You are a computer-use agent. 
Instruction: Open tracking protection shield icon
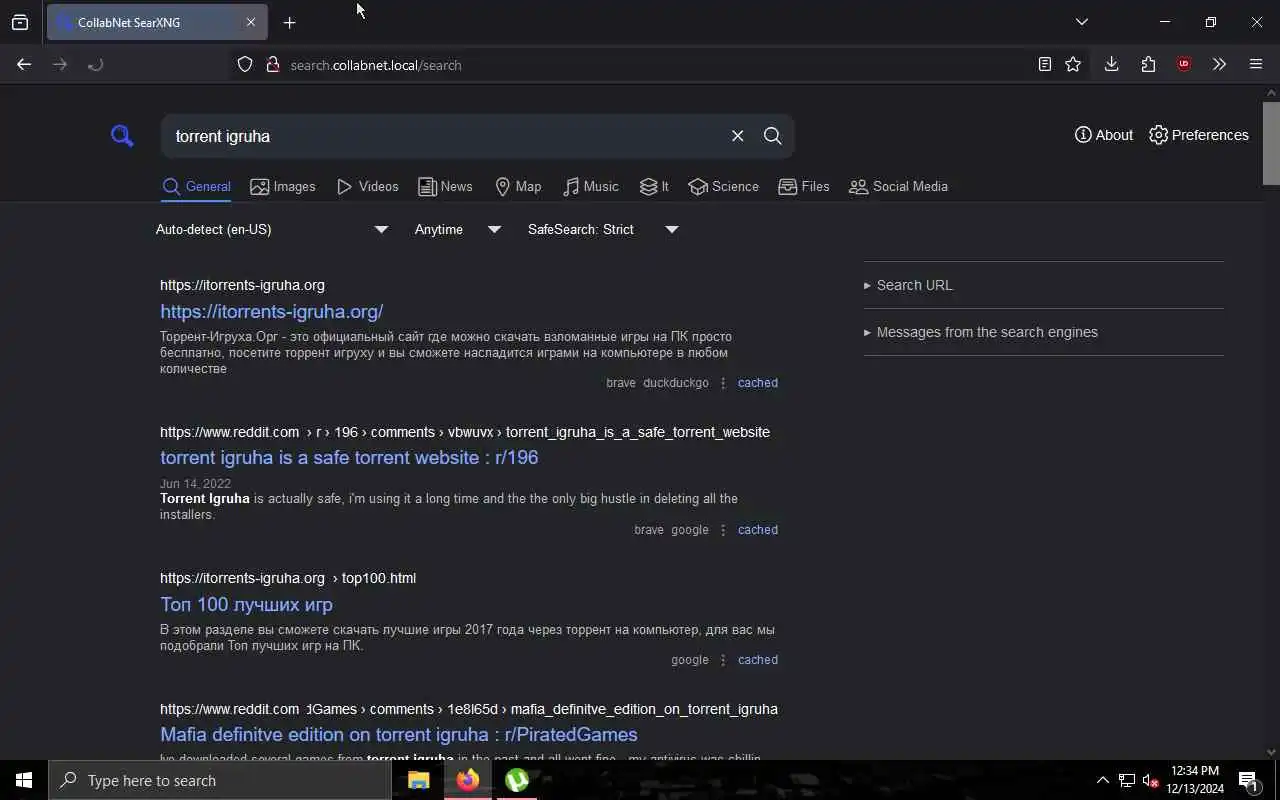(245, 65)
